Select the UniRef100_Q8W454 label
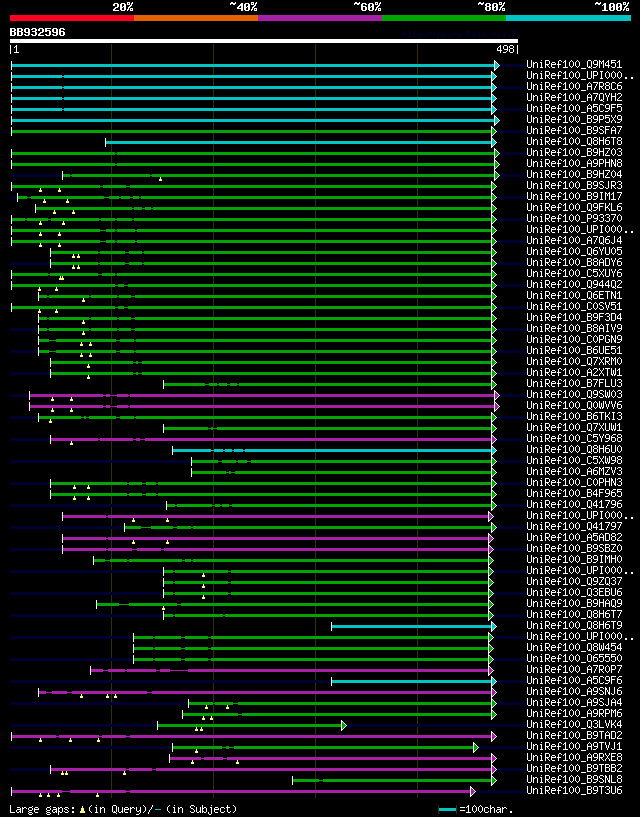The width and height of the screenshot is (640, 817). pyautogui.click(x=574, y=647)
